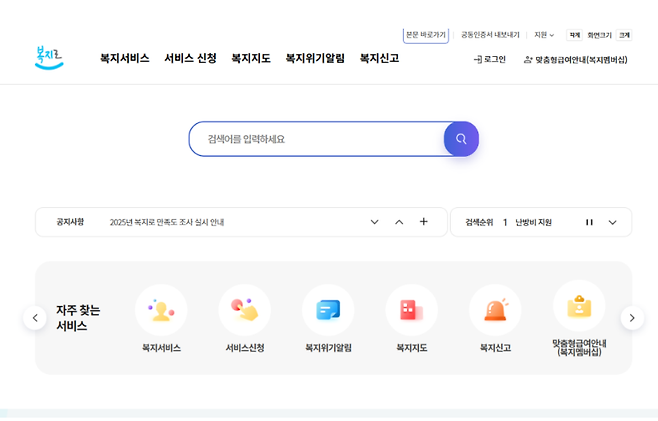Increase screen size with 크게 button
The image size is (658, 421).
624,35
